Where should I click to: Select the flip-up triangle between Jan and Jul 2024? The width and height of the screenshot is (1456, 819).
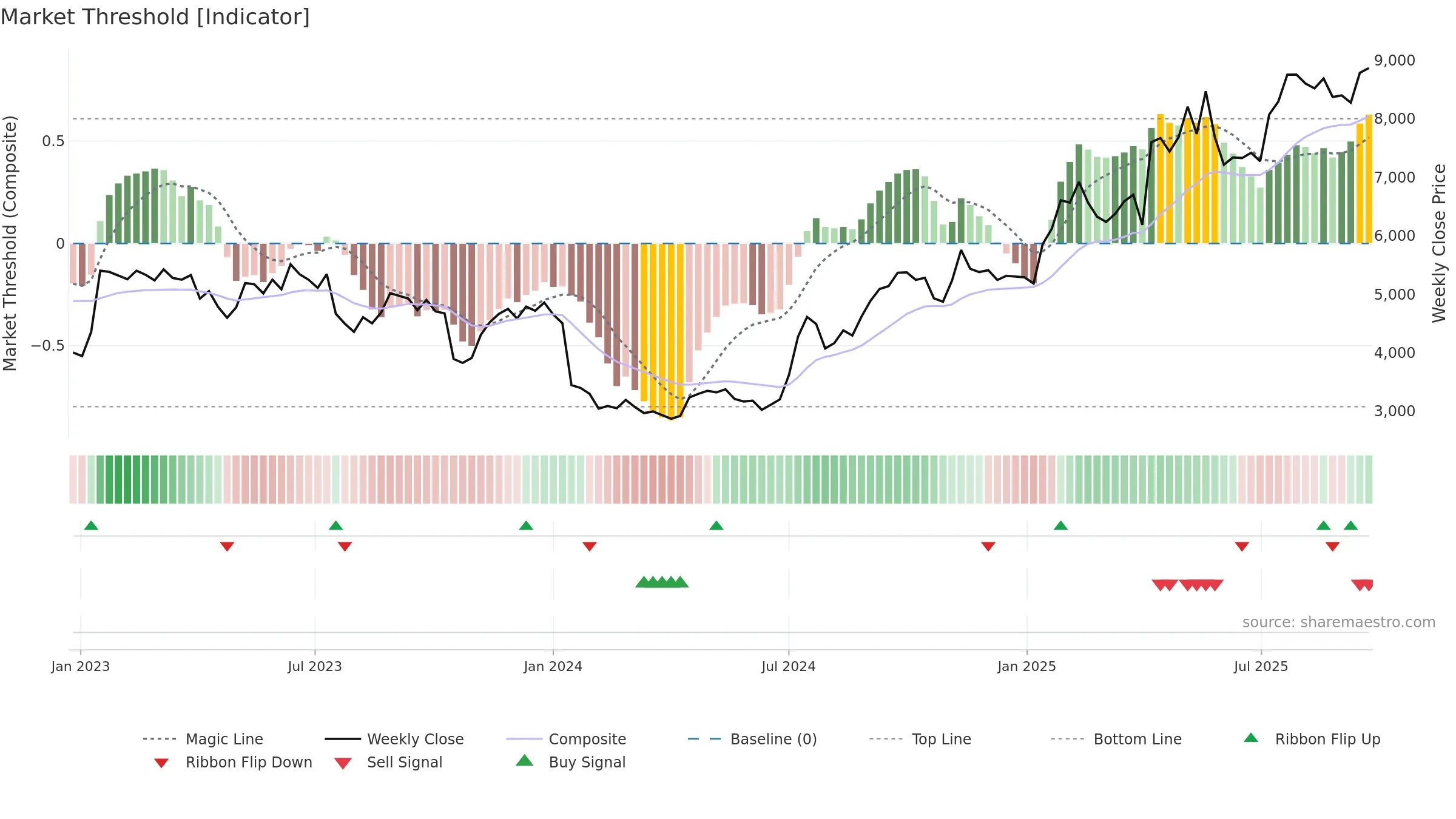pyautogui.click(x=716, y=525)
